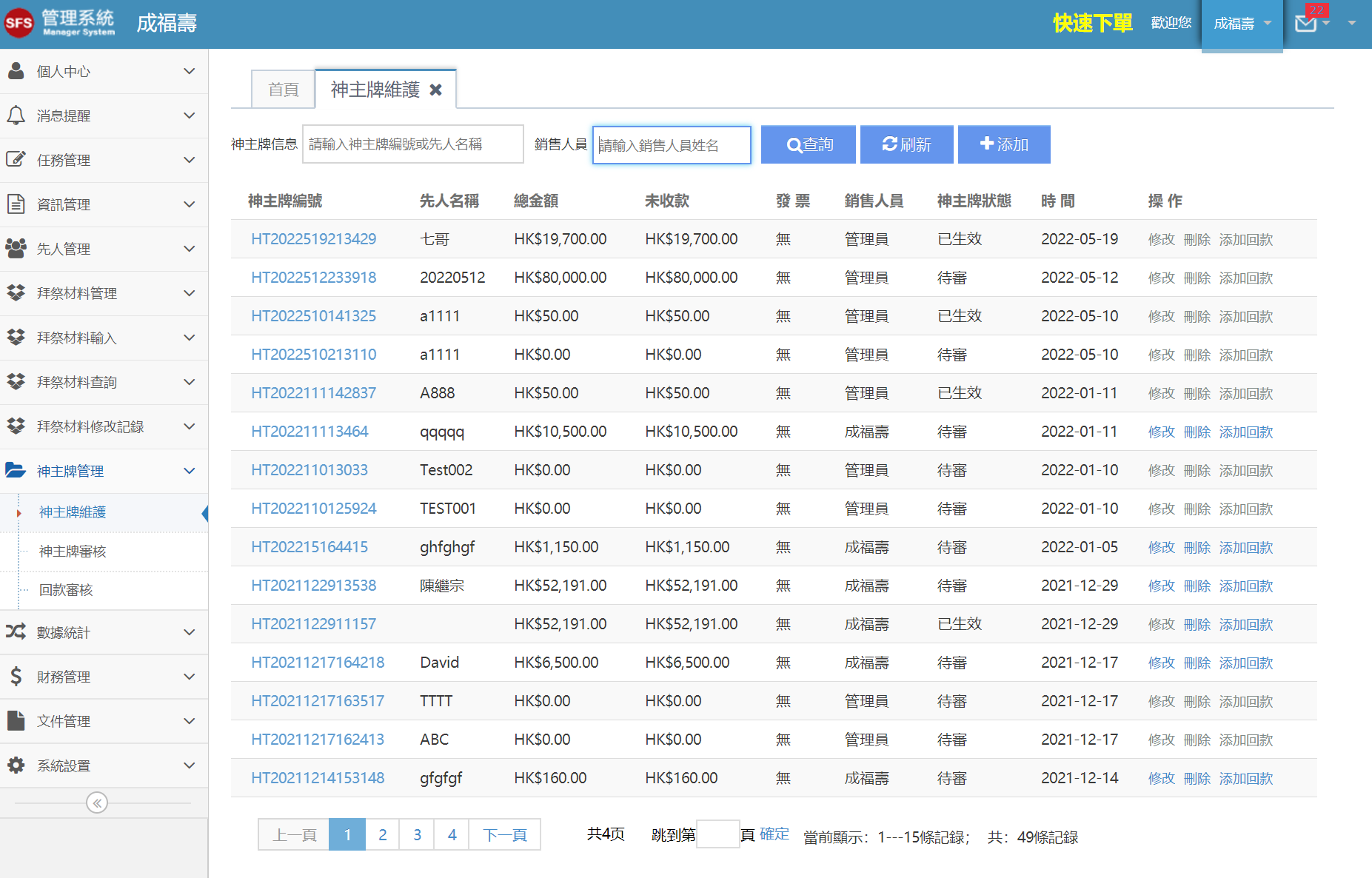Open 回款審核 in the sidebar
This screenshot has height=878, width=1372.
click(x=66, y=589)
